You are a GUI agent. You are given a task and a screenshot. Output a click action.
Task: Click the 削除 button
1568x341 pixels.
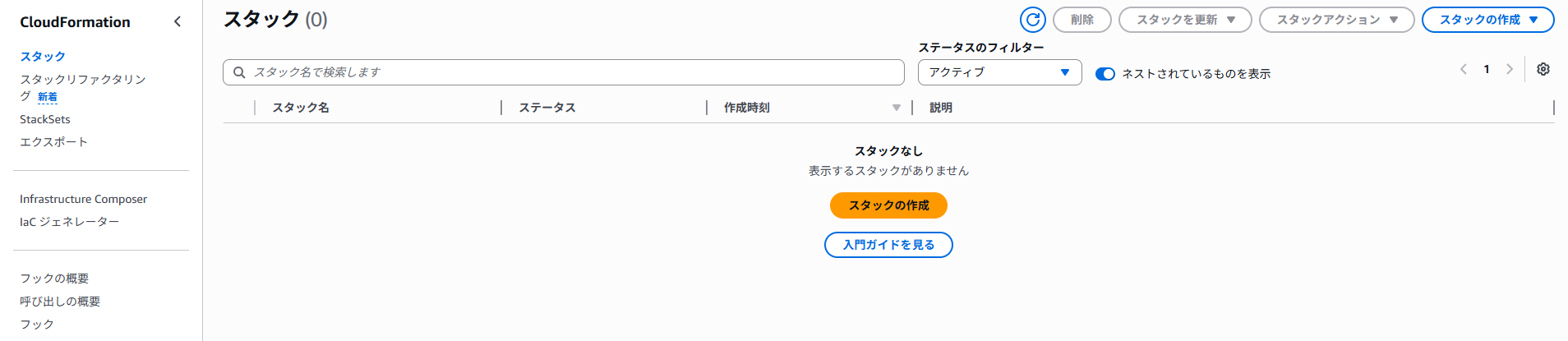click(x=1081, y=20)
